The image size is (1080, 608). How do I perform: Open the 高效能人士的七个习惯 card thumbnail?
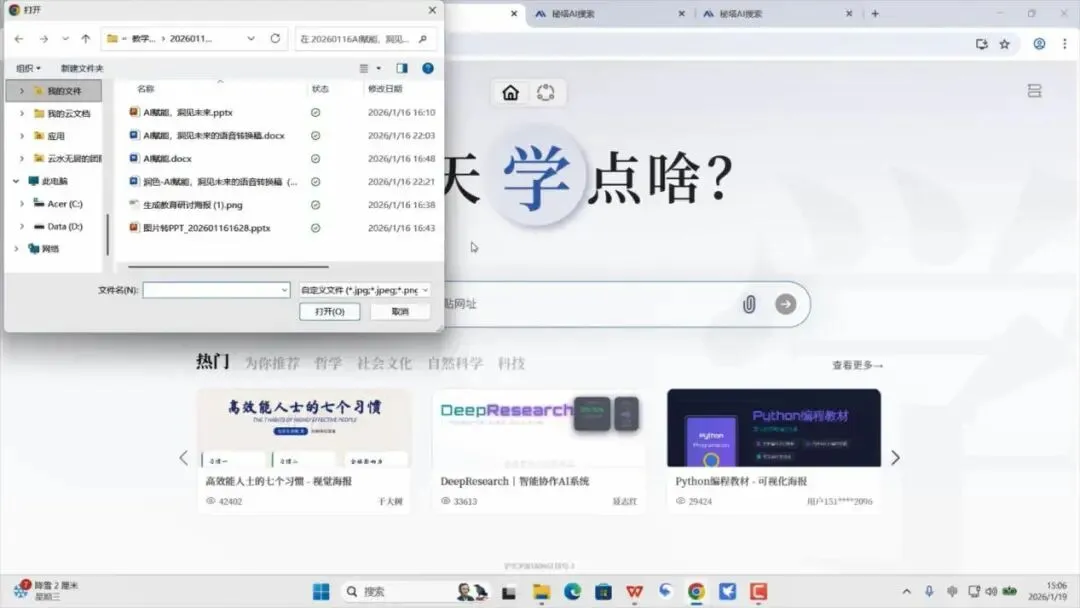pyautogui.click(x=304, y=428)
